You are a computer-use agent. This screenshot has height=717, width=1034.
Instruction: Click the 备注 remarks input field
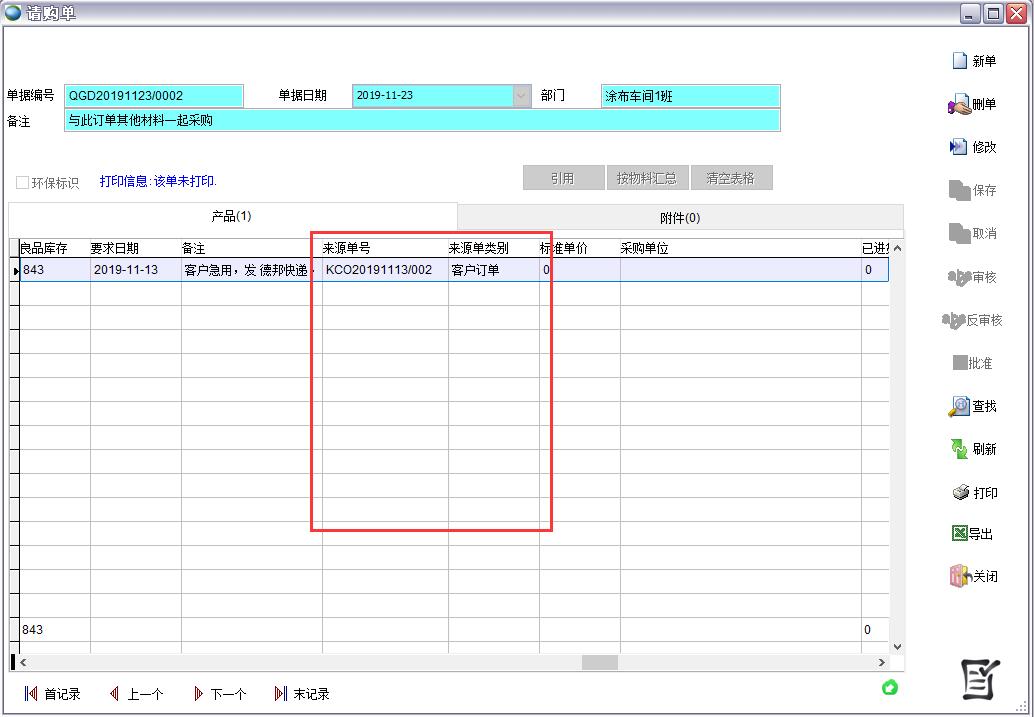coord(421,120)
